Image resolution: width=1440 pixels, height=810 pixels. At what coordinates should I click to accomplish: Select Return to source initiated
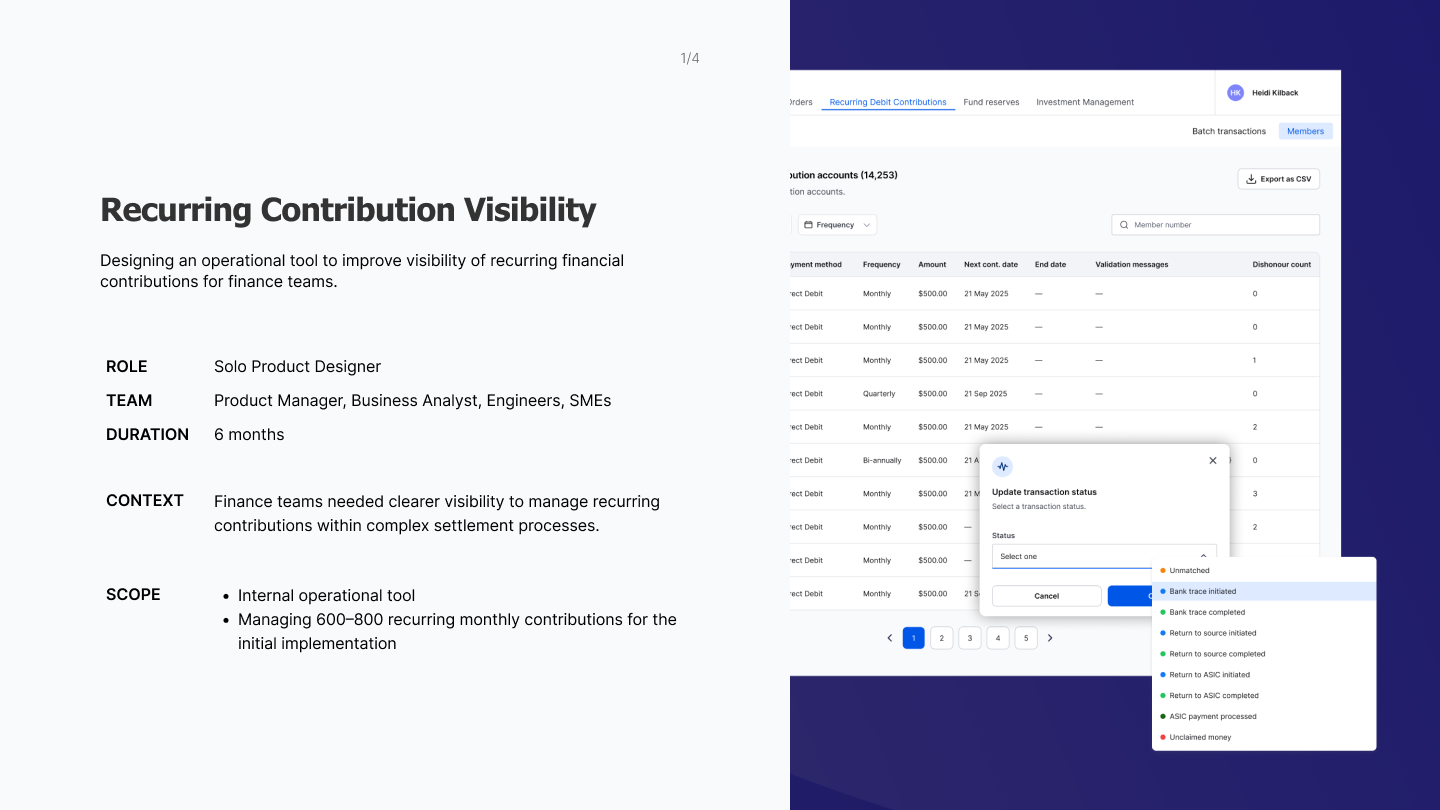click(x=1264, y=633)
